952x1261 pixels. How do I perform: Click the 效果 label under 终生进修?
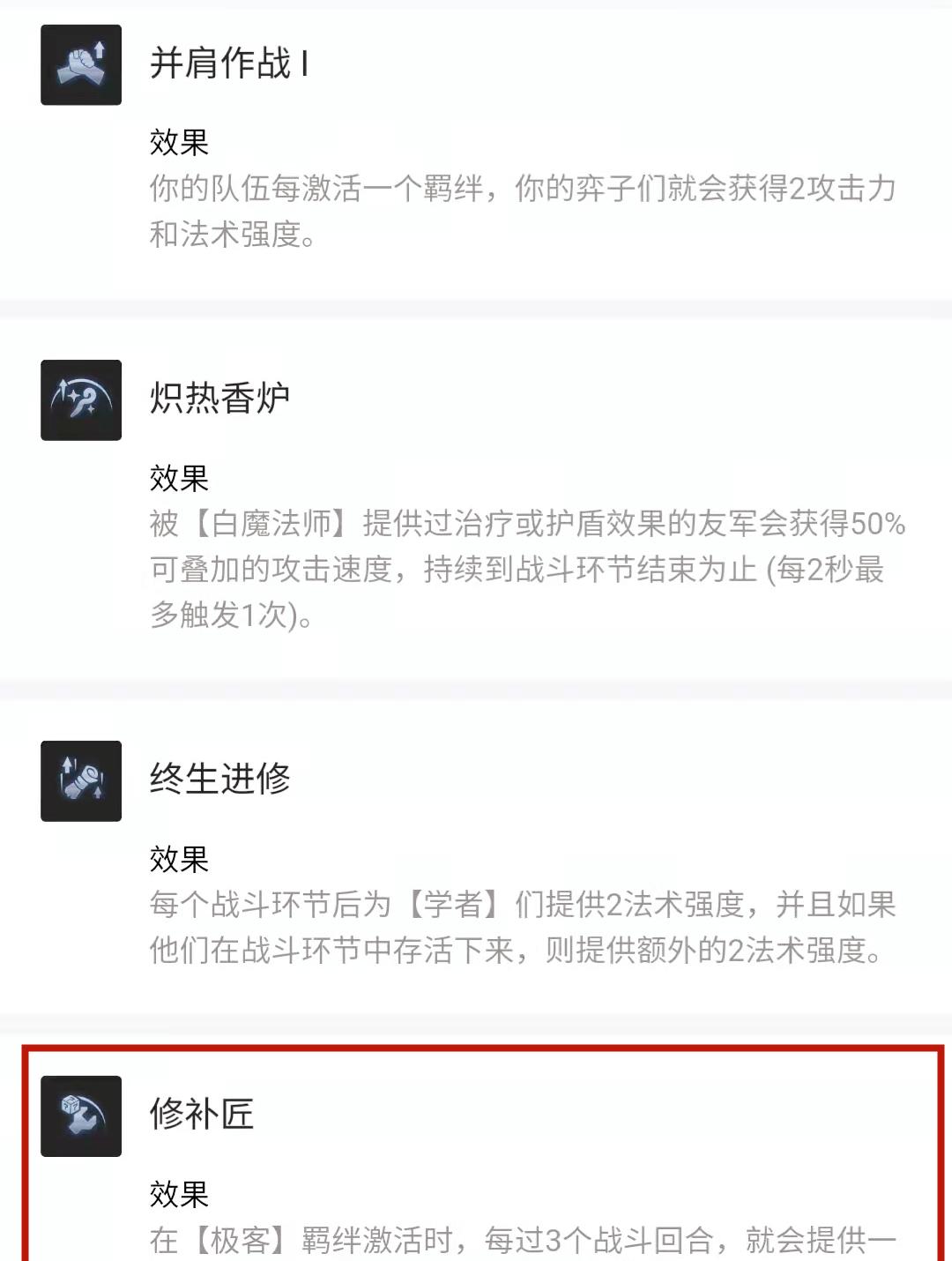(x=179, y=858)
